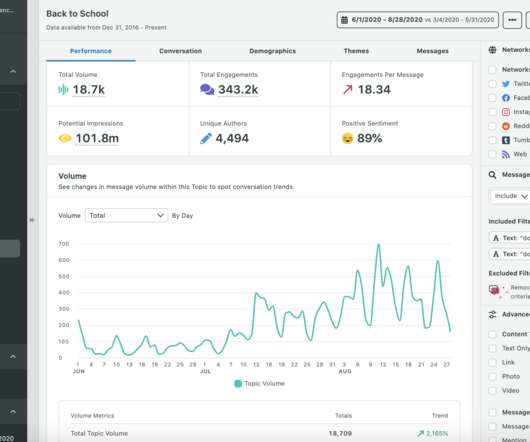The image size is (530, 442).
Task: Click the Total Engagements chat bubbles icon
Action: point(207,90)
